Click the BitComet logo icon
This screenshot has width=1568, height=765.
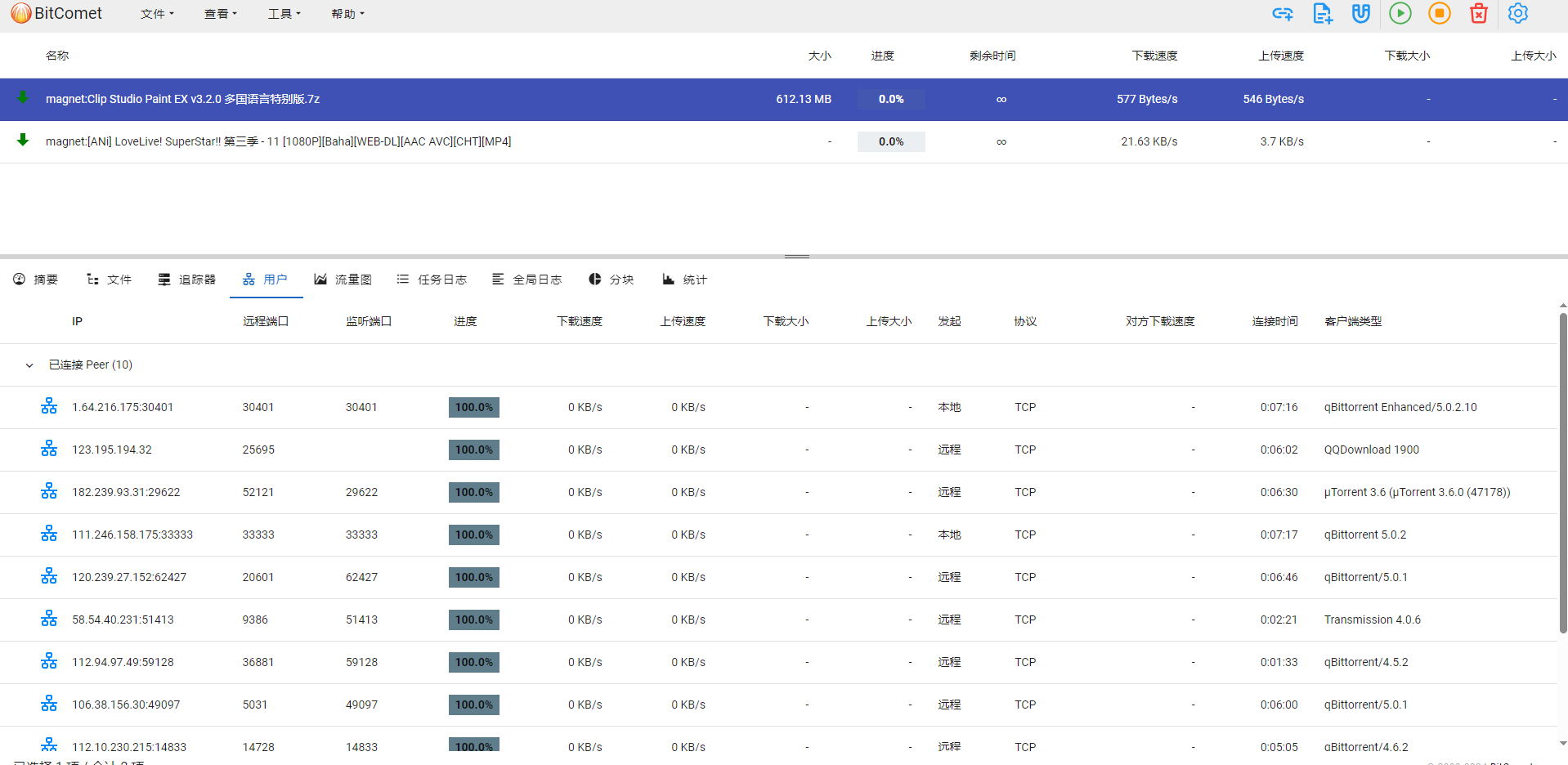pyautogui.click(x=21, y=13)
